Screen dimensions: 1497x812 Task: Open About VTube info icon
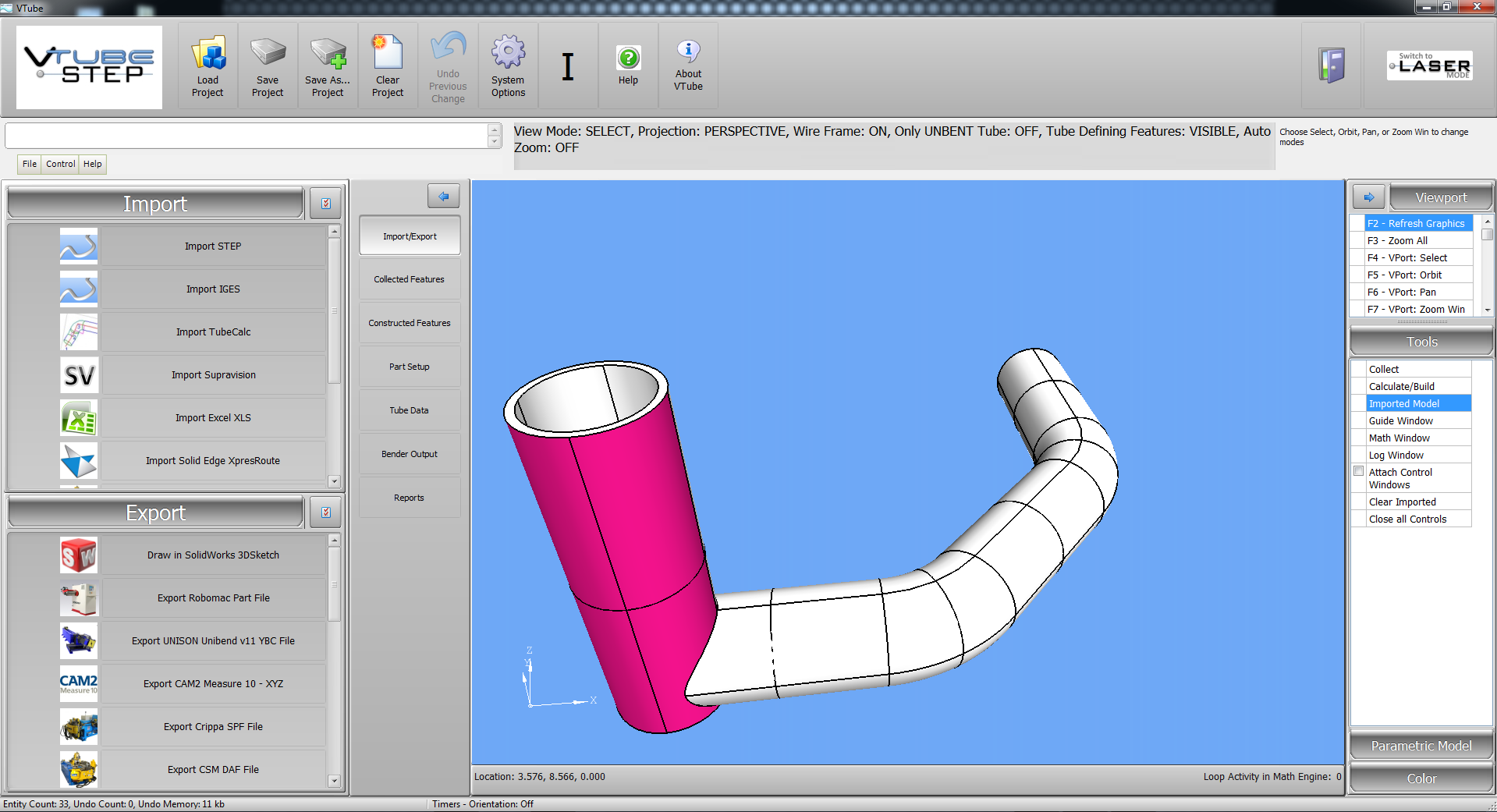688,51
